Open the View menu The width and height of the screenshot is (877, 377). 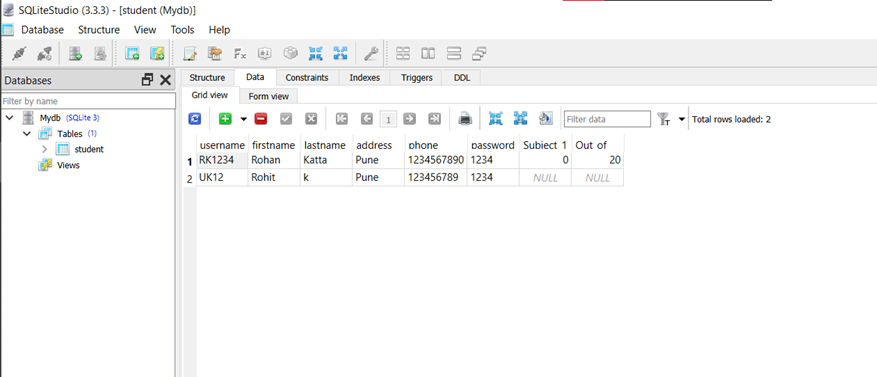[x=145, y=30]
